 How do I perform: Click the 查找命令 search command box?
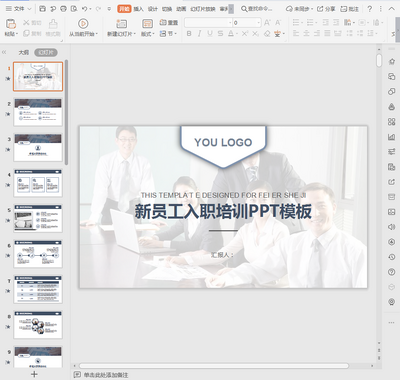click(257, 9)
